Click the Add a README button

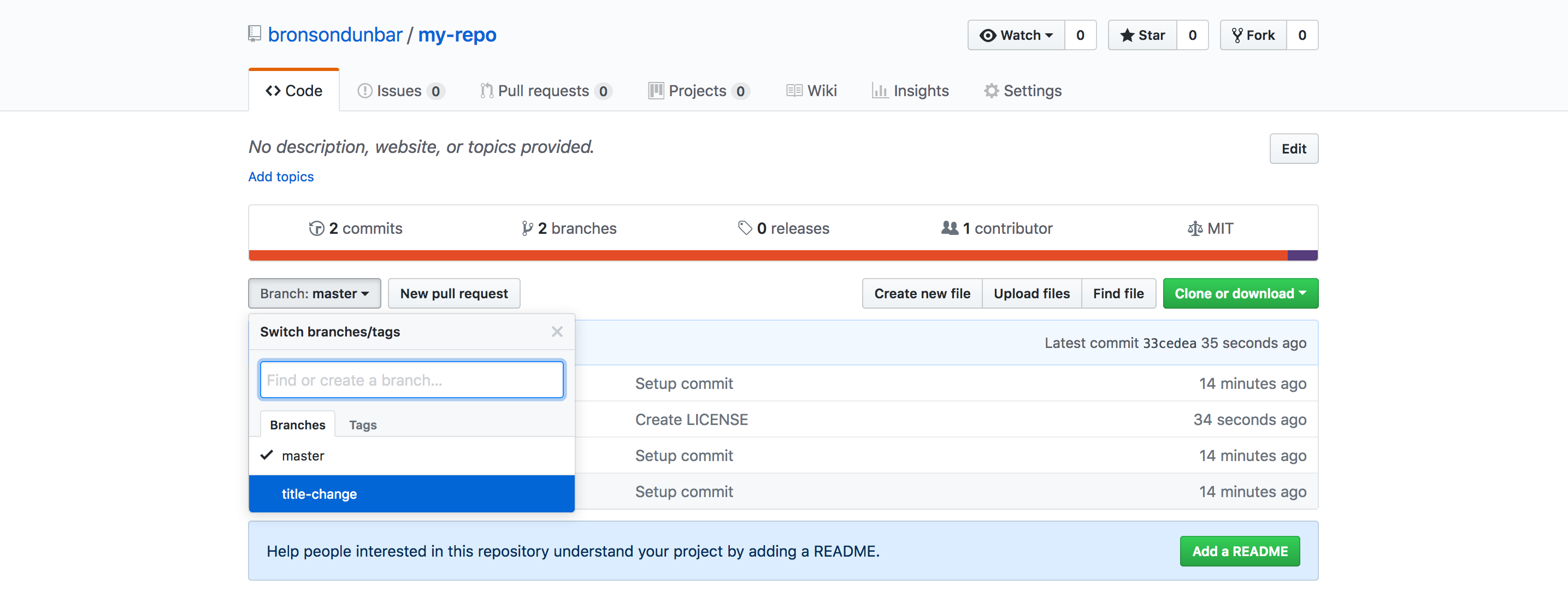[x=1239, y=551]
